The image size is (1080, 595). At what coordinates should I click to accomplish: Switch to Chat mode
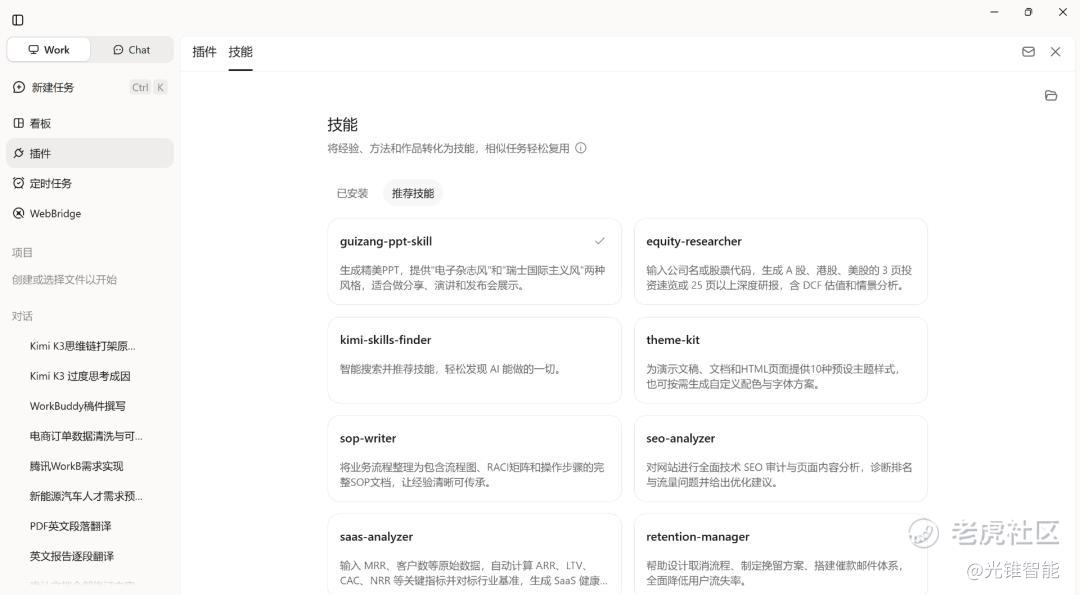coord(132,50)
